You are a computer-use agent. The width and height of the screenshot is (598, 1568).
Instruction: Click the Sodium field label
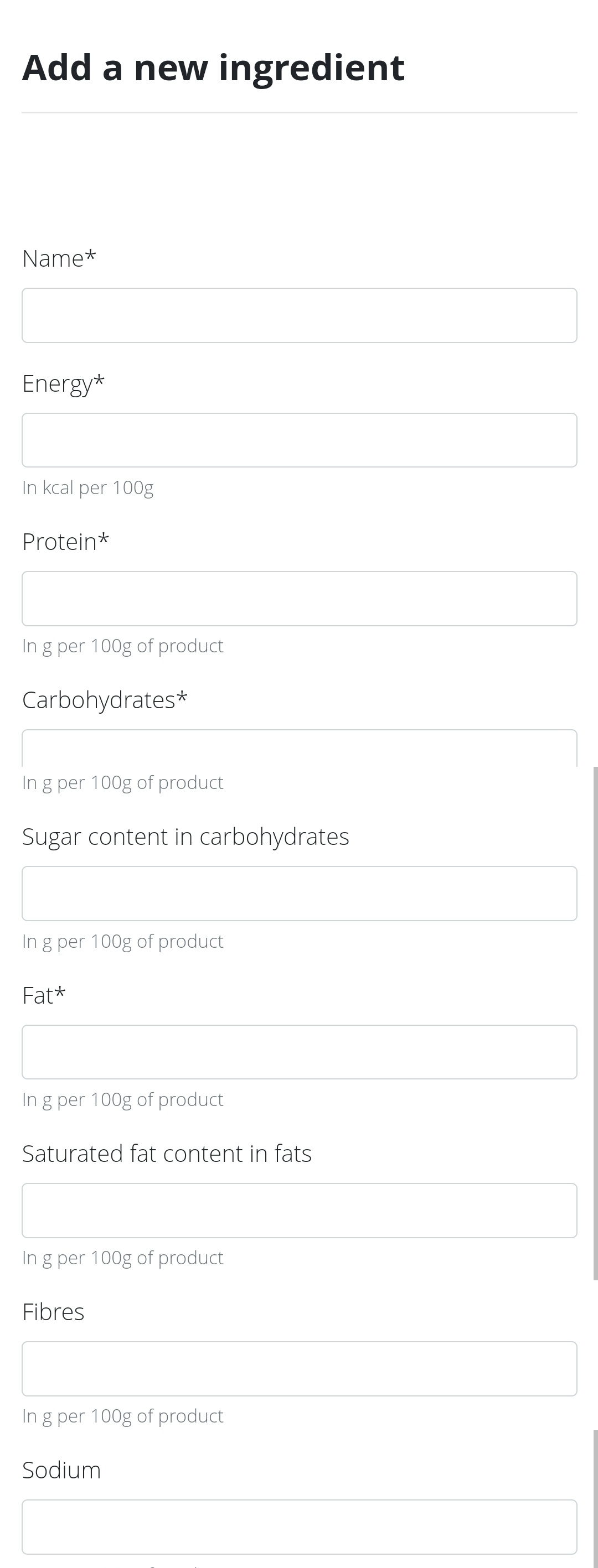pos(61,1469)
